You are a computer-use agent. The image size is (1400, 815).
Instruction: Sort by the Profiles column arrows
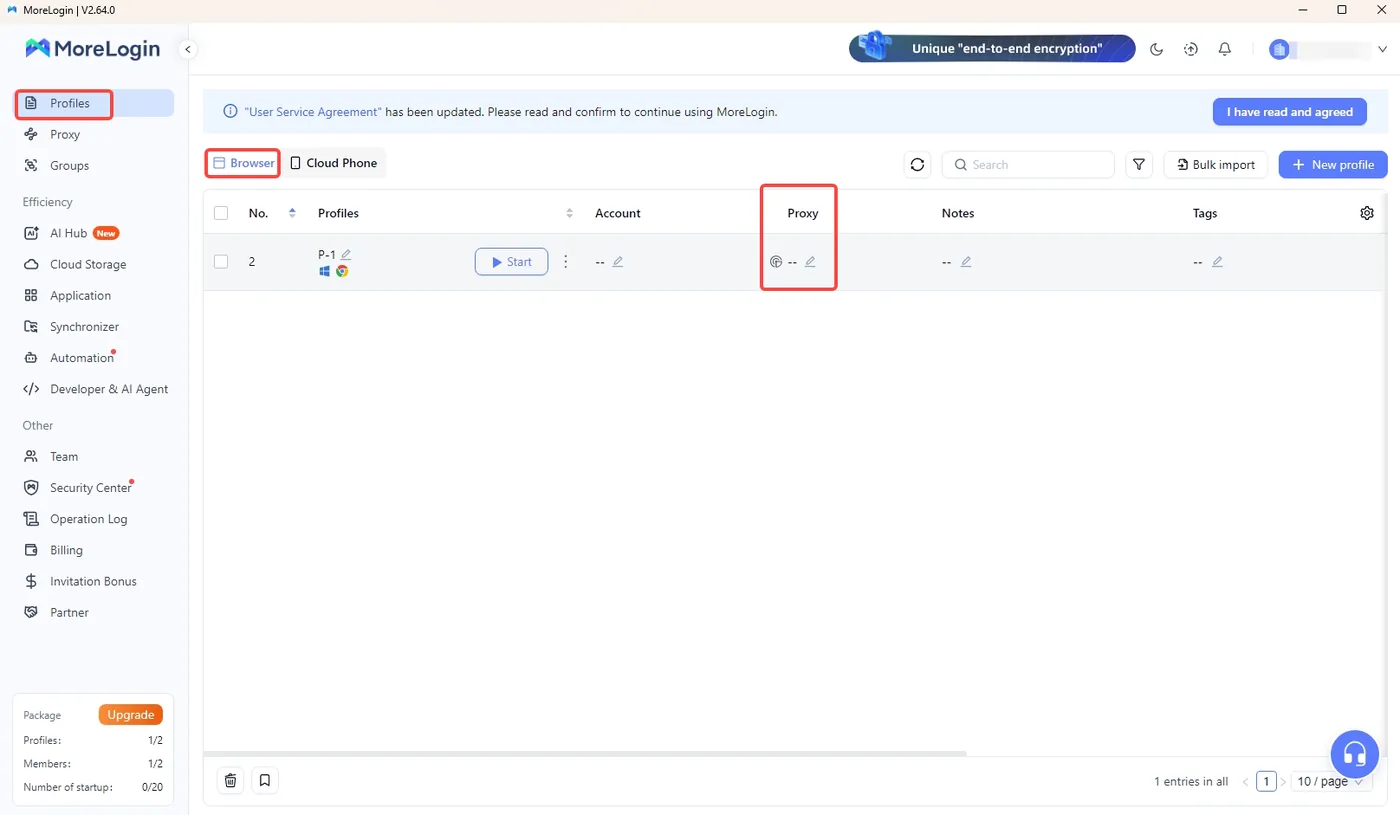click(570, 213)
